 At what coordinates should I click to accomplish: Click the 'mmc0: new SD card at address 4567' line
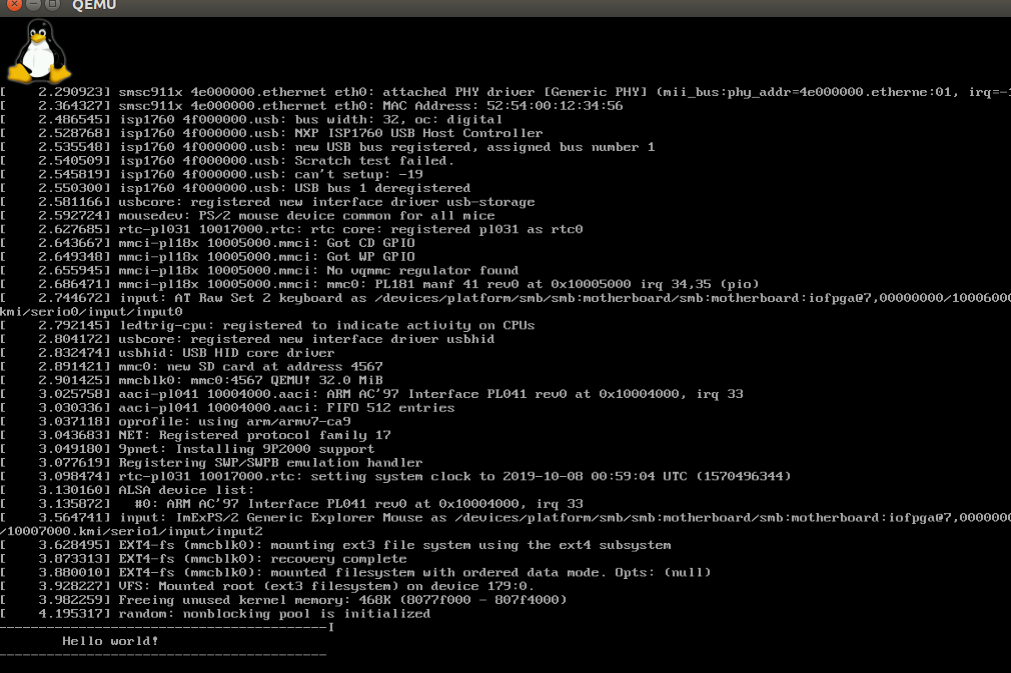pyautogui.click(x=191, y=366)
